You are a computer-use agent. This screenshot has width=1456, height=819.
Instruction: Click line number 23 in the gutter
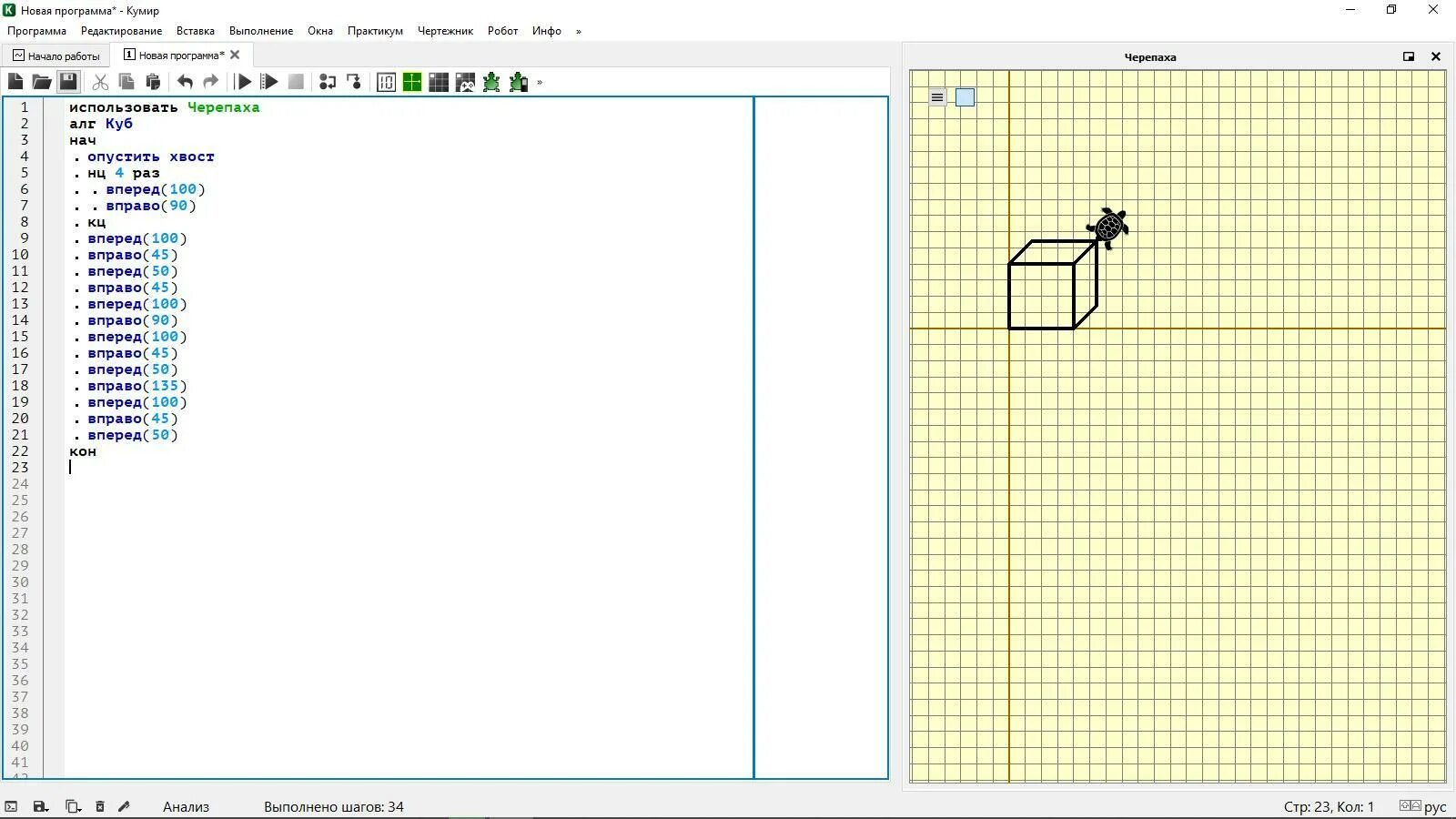coord(20,468)
